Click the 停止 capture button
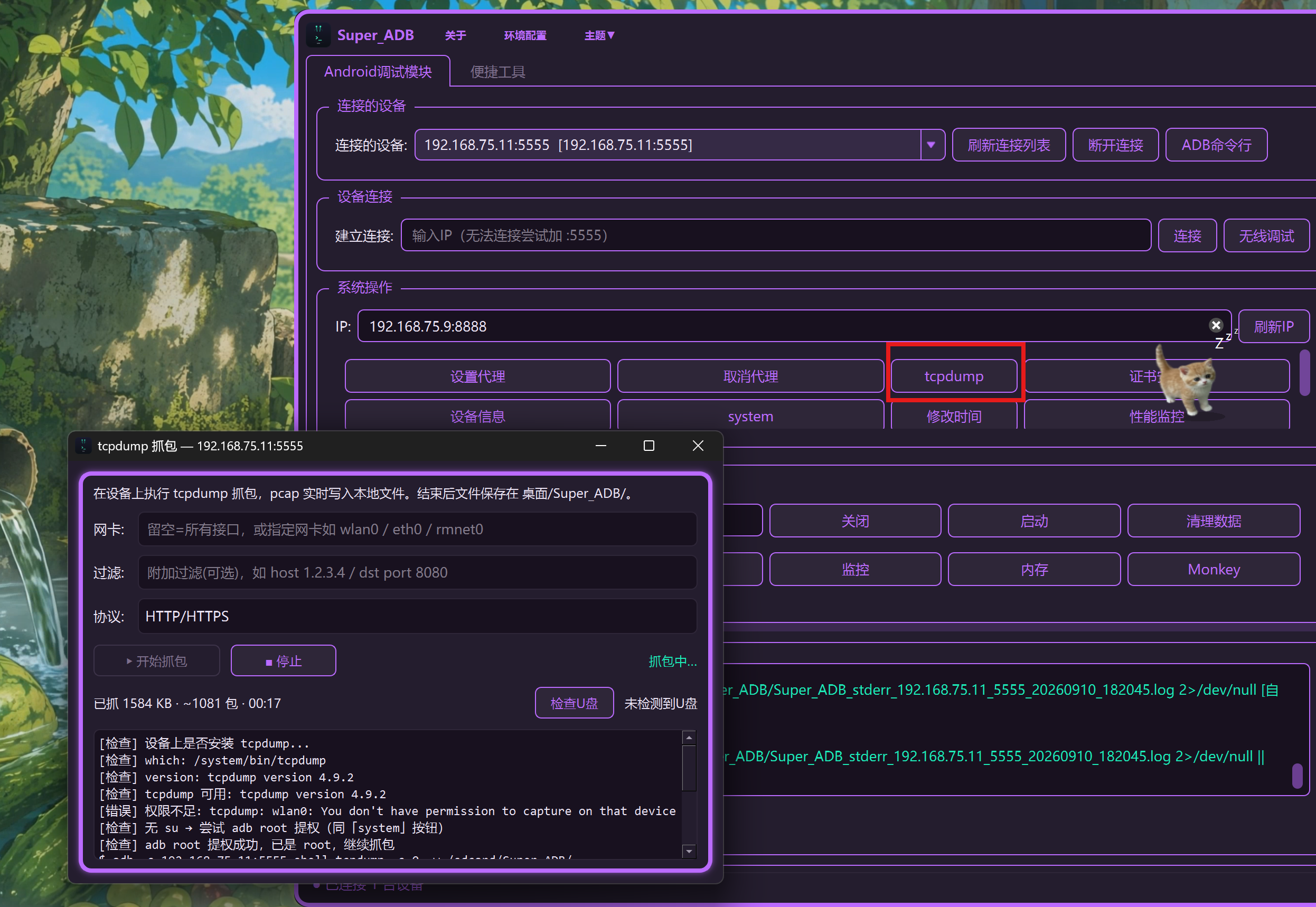Screen dimensions: 1316x907 click(284, 660)
